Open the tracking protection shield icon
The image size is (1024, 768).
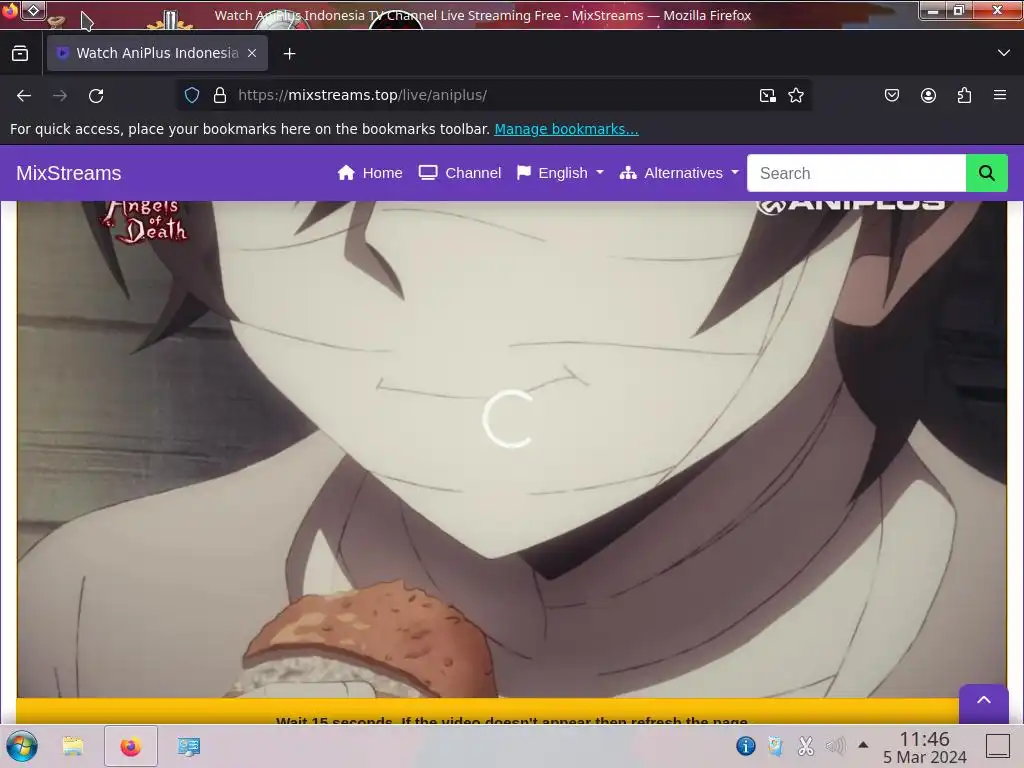click(191, 95)
